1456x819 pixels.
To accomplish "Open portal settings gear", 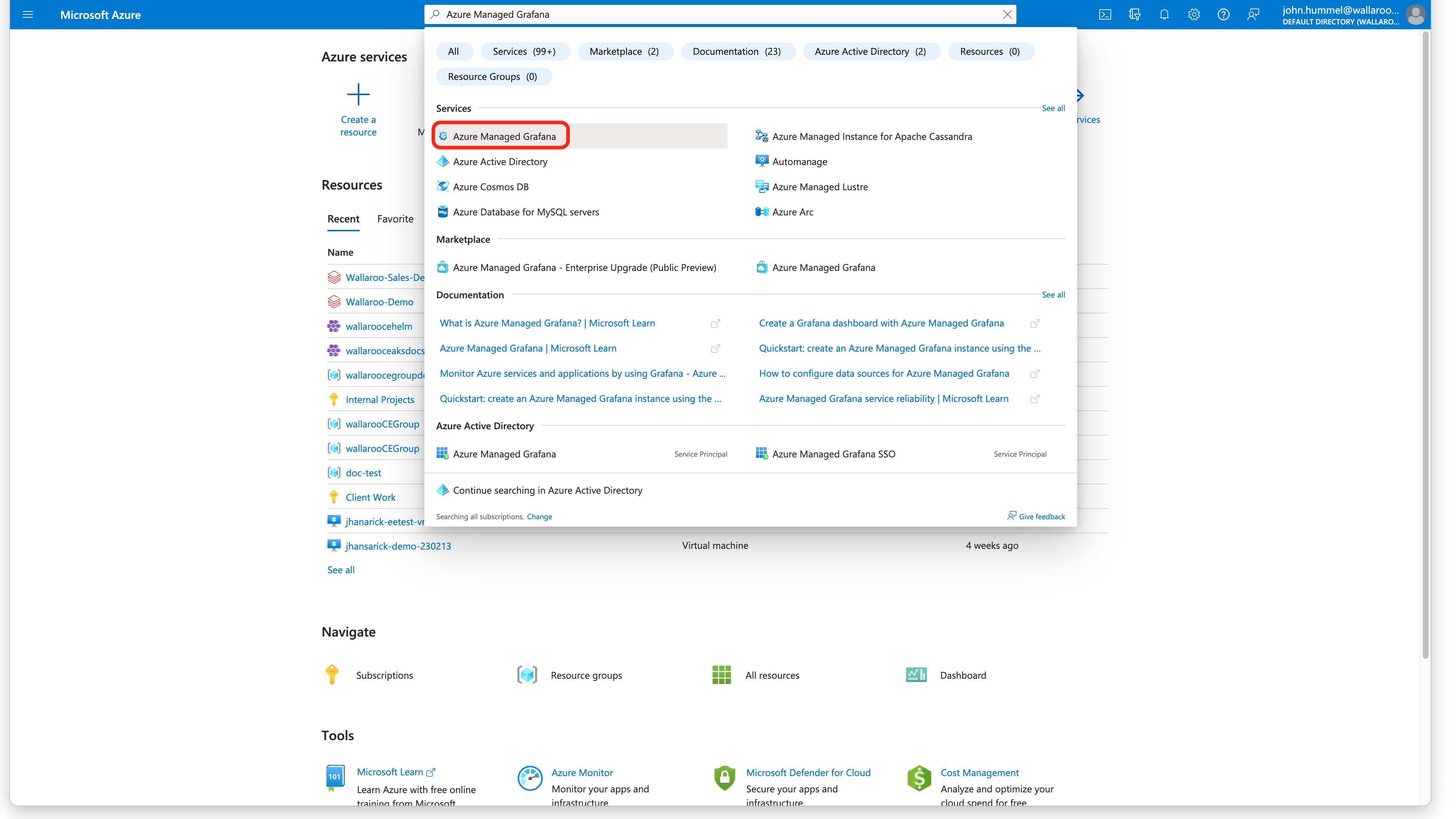I will pos(1194,15).
